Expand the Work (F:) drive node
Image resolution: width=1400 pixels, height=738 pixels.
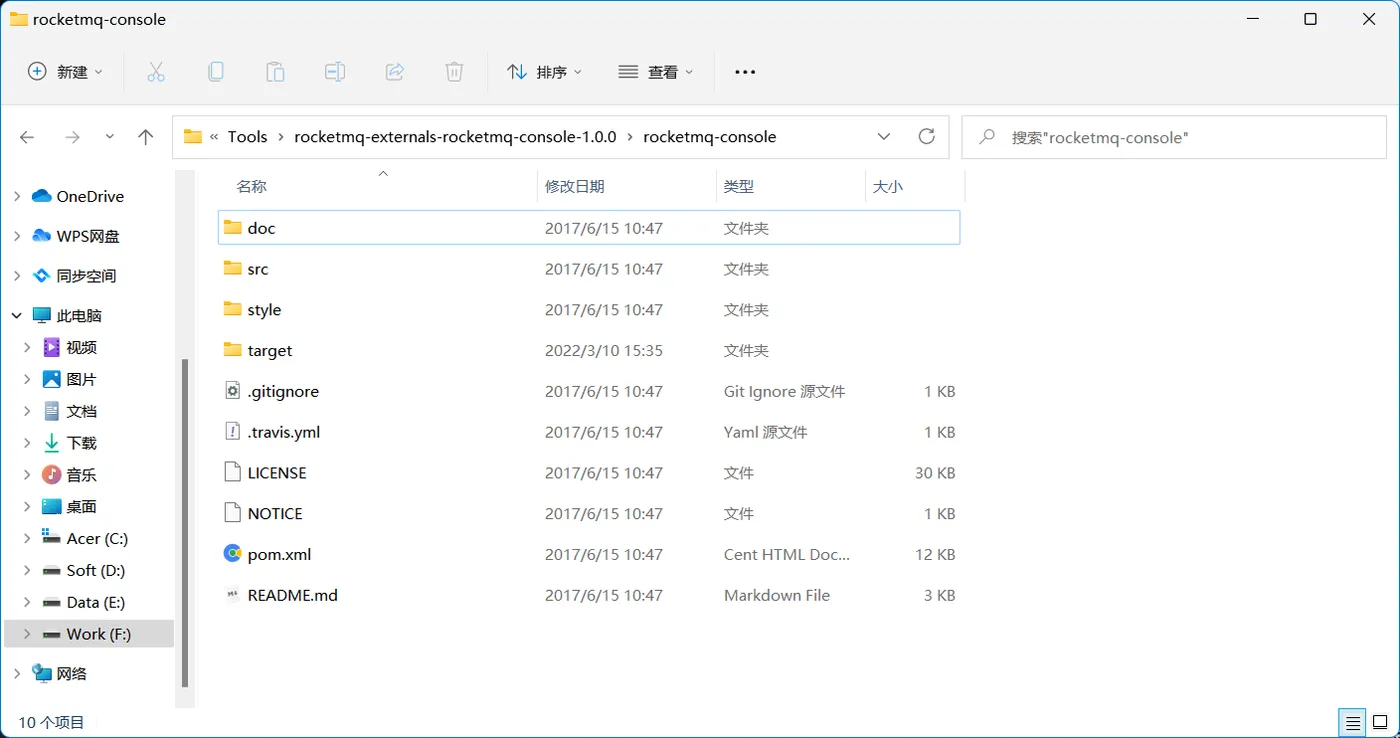[27, 634]
